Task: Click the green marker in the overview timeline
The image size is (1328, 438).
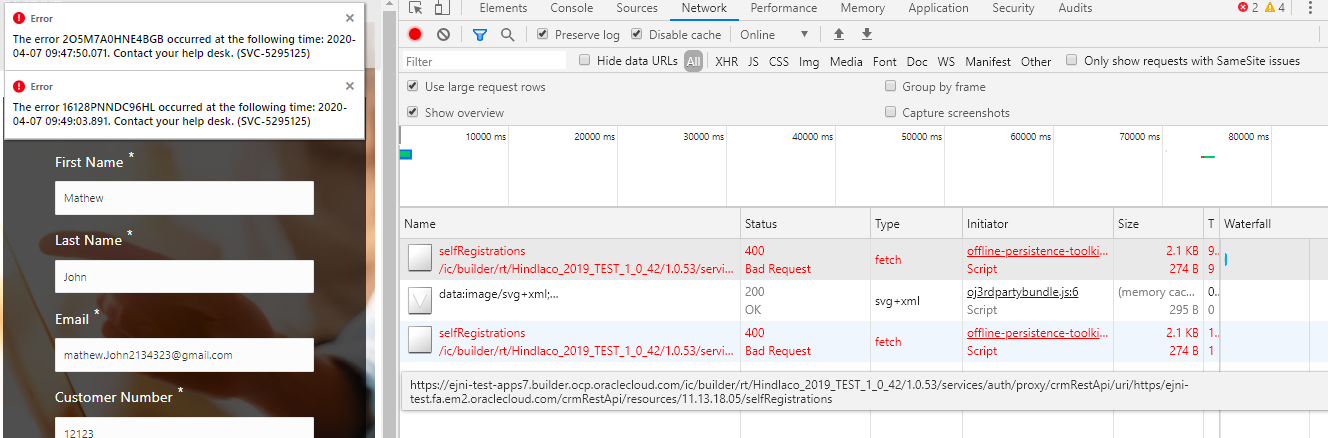Action: [x=405, y=154]
